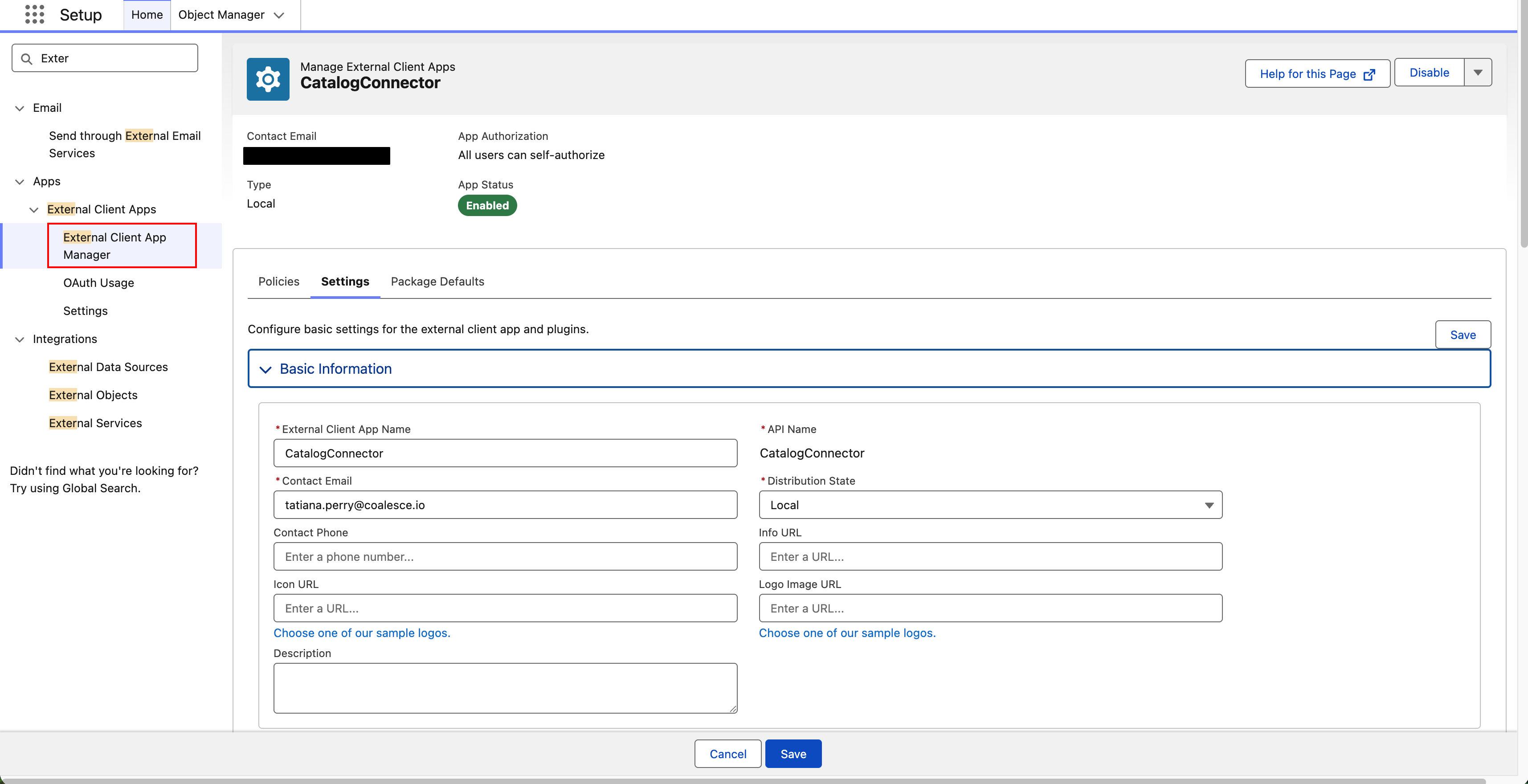Collapse the Apps section in sidebar
Image resolution: width=1528 pixels, height=784 pixels.
pos(19,181)
